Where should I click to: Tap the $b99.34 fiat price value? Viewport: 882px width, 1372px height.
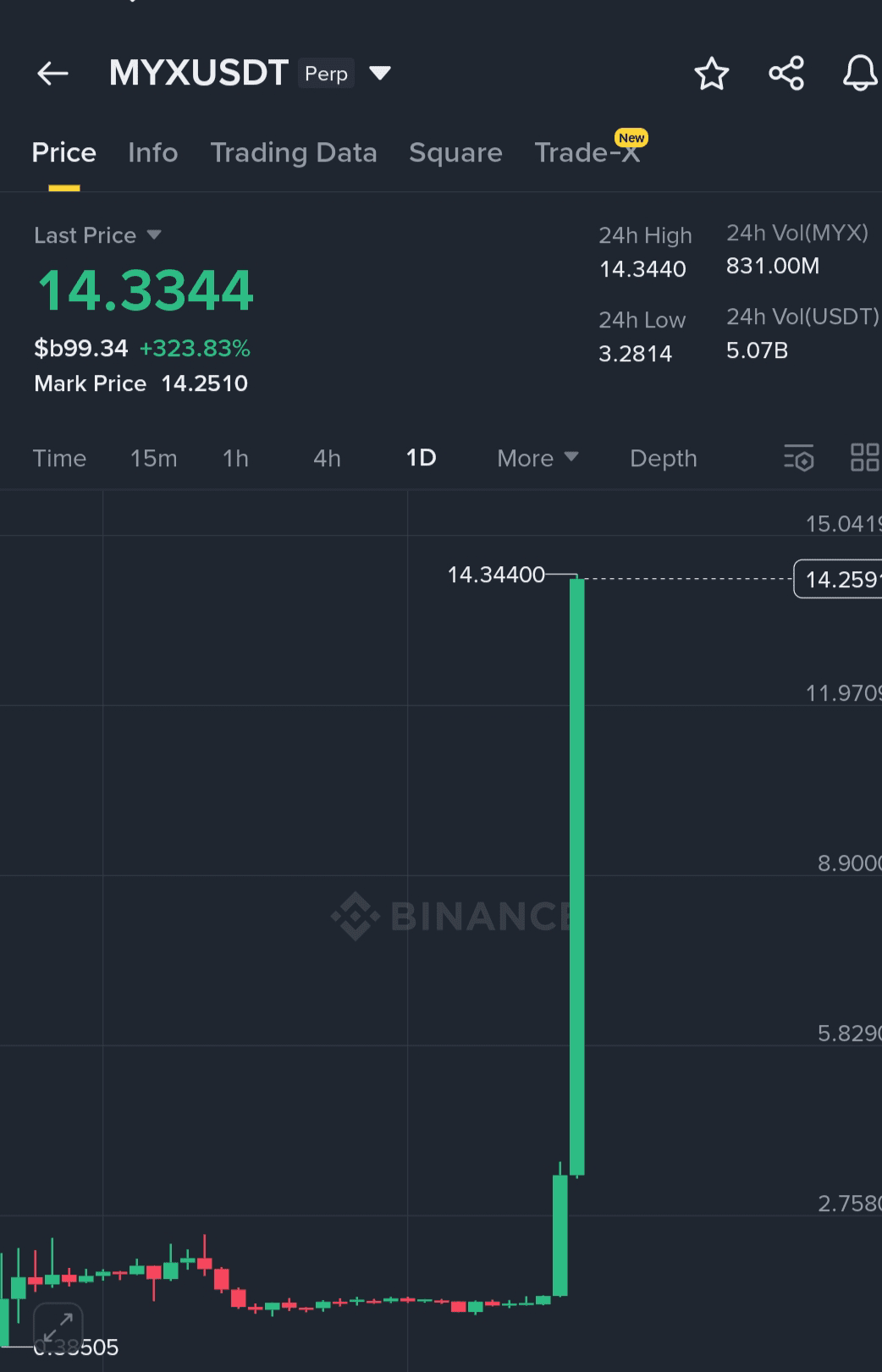point(81,348)
